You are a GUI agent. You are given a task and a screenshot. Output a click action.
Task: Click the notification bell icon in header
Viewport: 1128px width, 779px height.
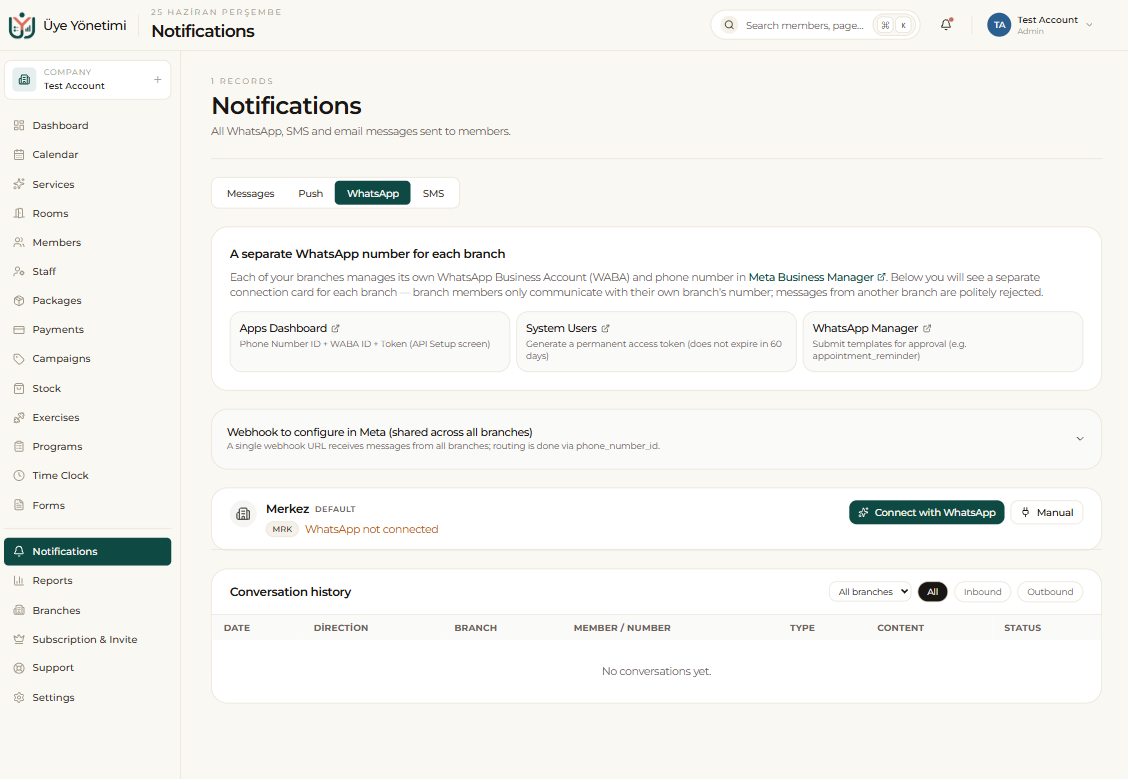point(946,24)
